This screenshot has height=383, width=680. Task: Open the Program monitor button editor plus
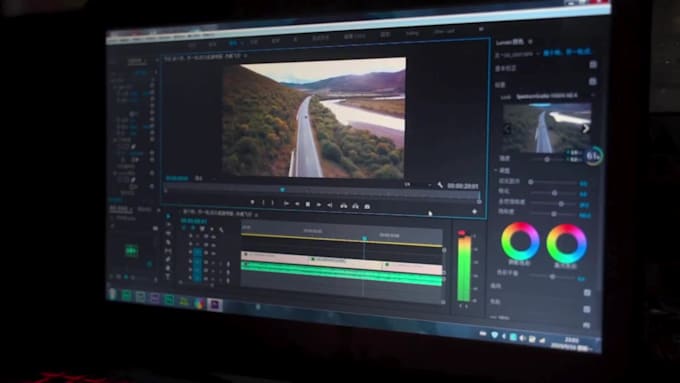(474, 212)
